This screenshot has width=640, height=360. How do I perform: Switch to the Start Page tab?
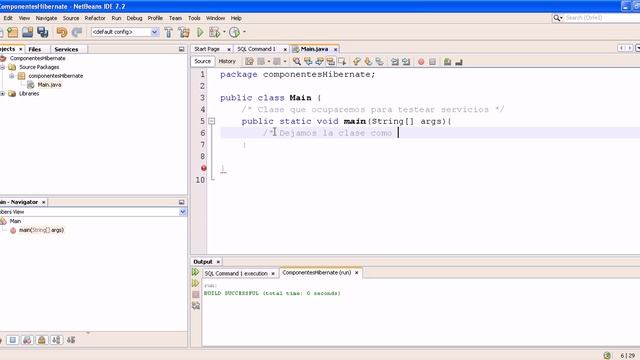207,49
